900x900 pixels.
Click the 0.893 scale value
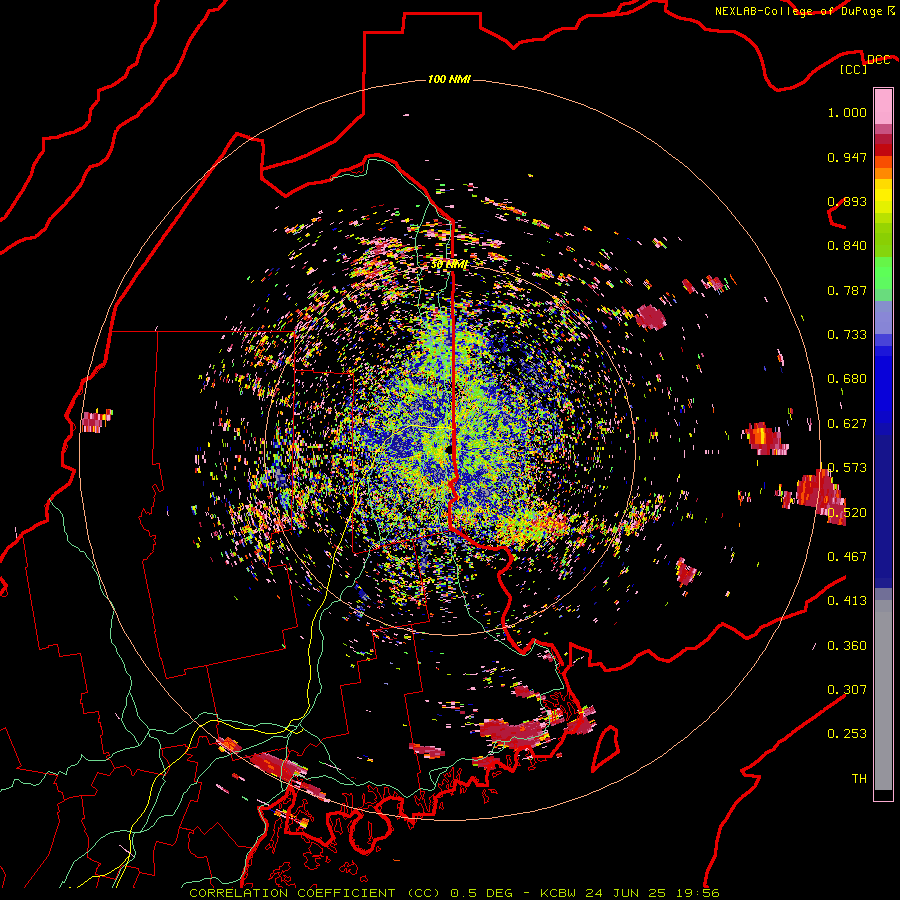[x=847, y=201]
